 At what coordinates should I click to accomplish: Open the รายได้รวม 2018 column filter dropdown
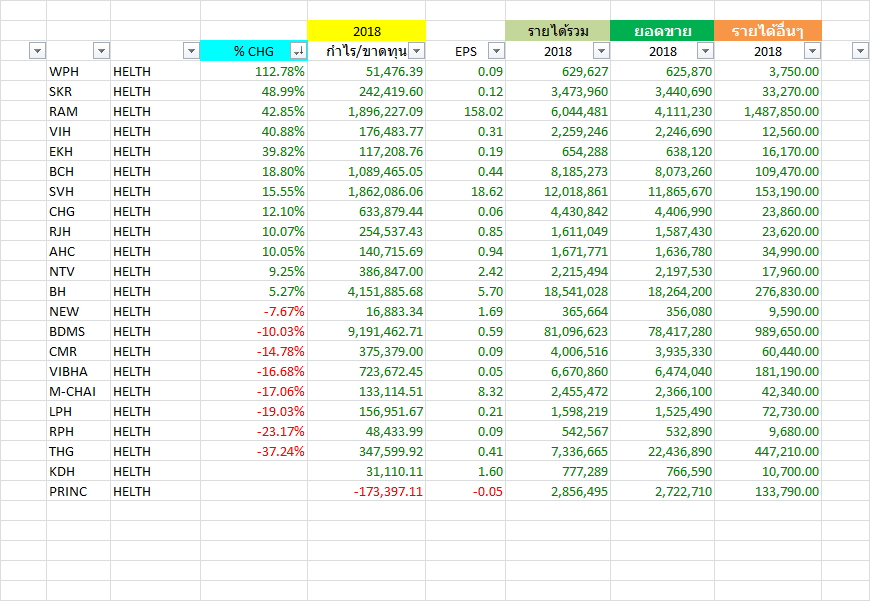tap(601, 51)
